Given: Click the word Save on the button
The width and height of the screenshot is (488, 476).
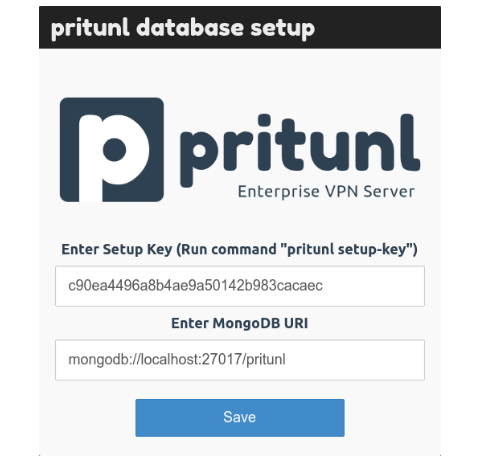Looking at the screenshot, I should click(240, 417).
